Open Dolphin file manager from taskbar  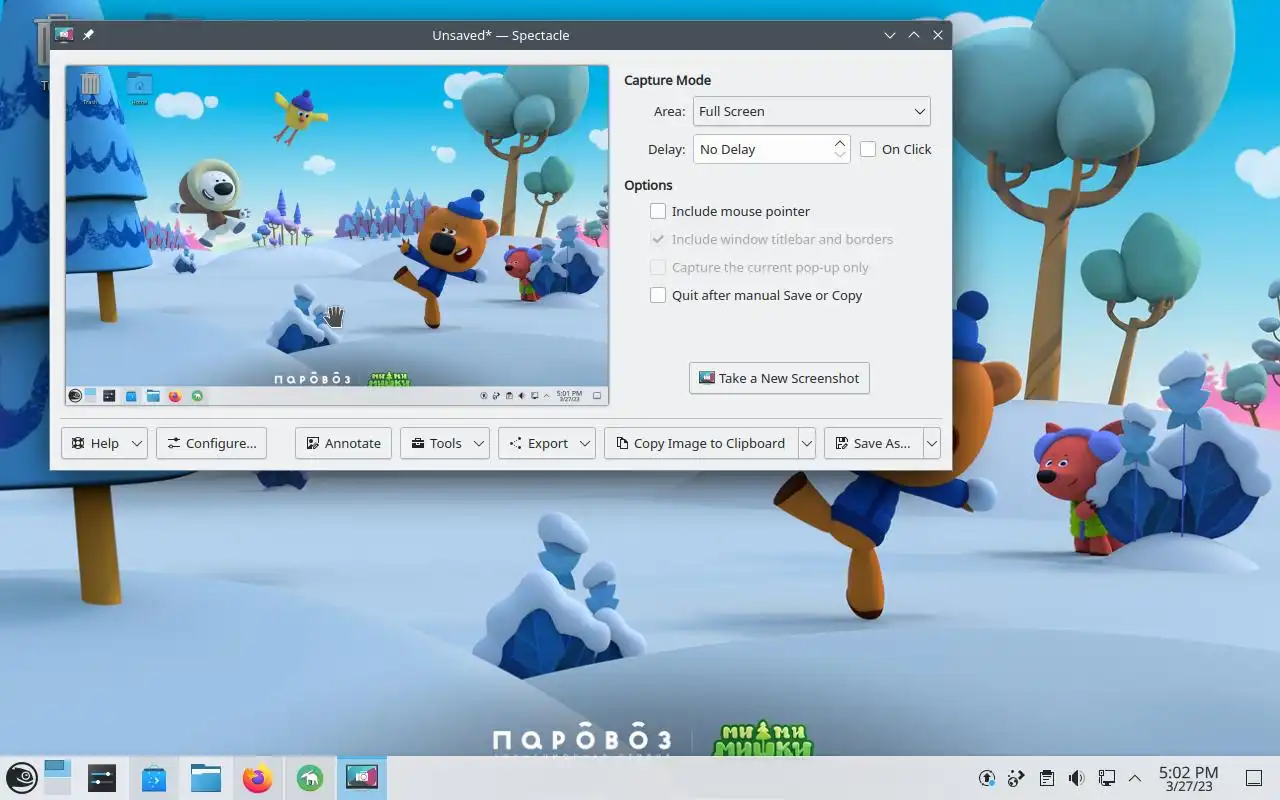coord(206,777)
